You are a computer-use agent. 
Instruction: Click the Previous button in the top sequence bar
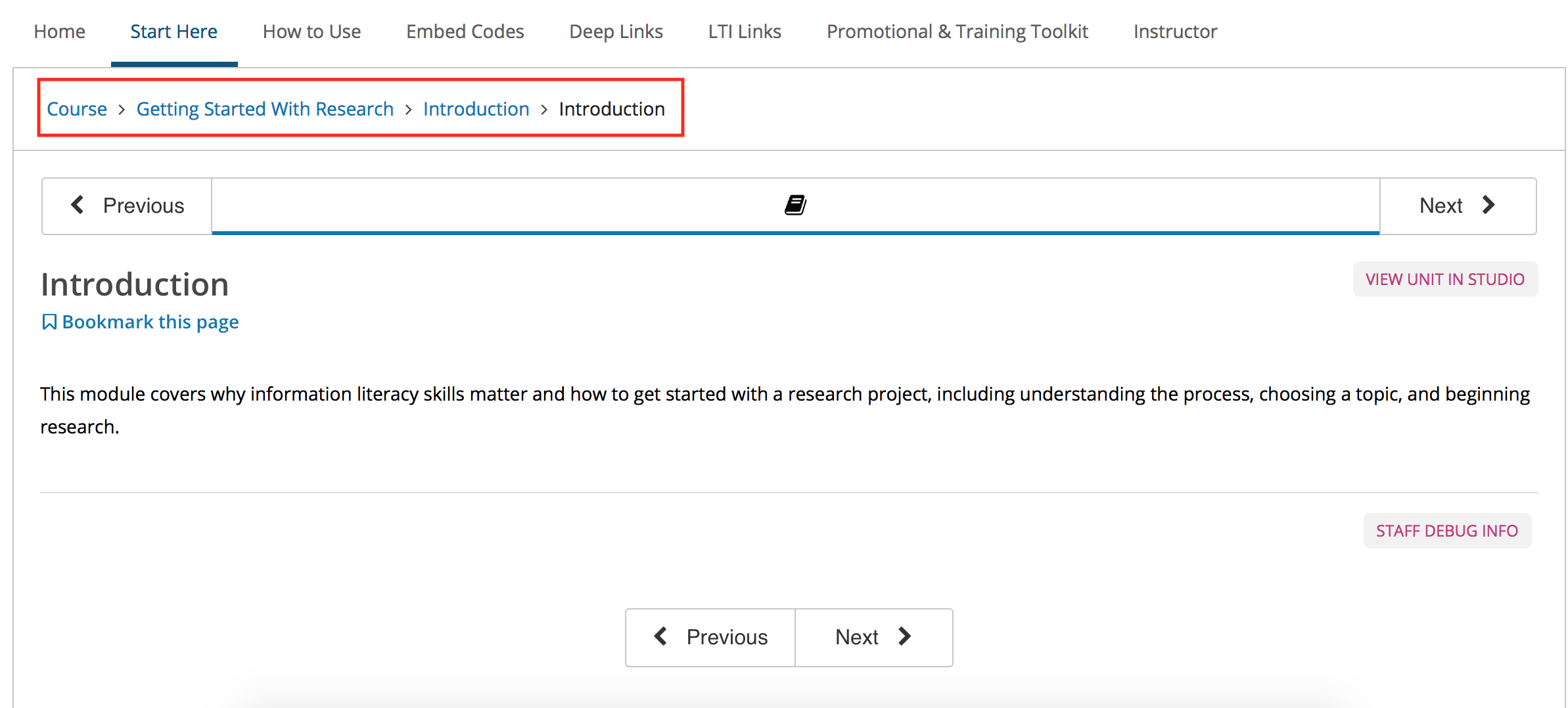pyautogui.click(x=127, y=206)
